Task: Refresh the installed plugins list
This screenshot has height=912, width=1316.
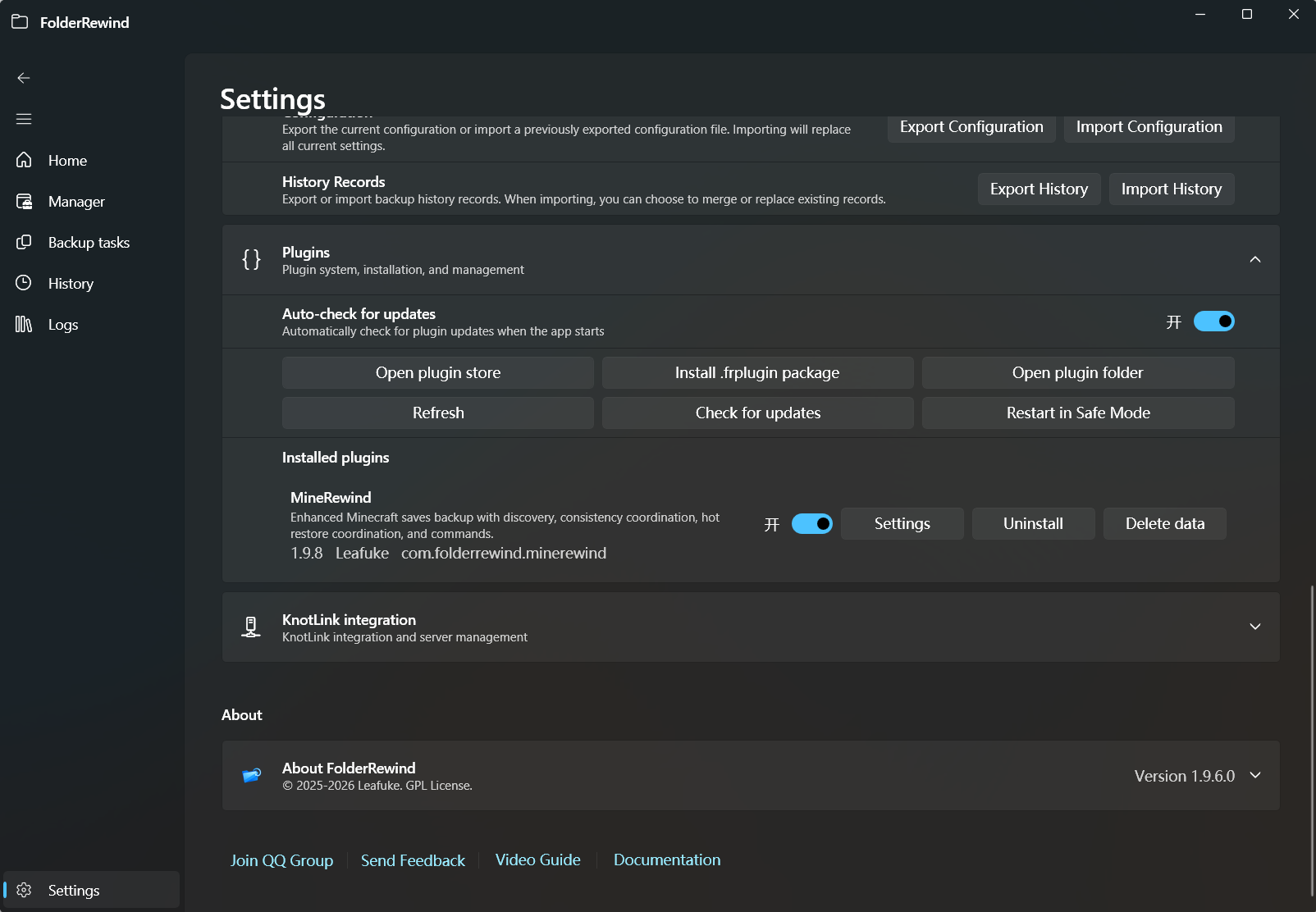Action: [438, 413]
